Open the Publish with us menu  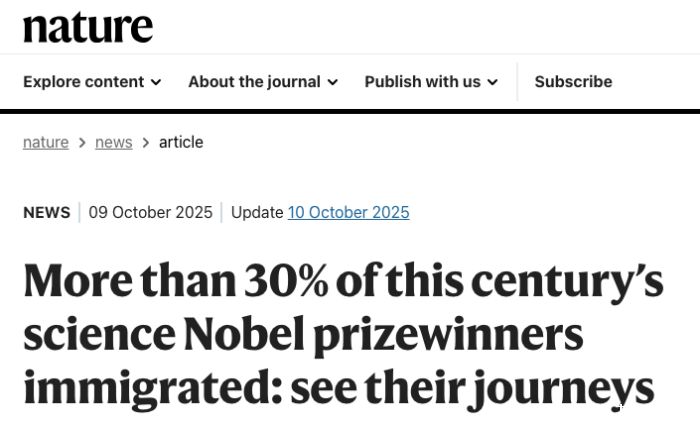(422, 82)
